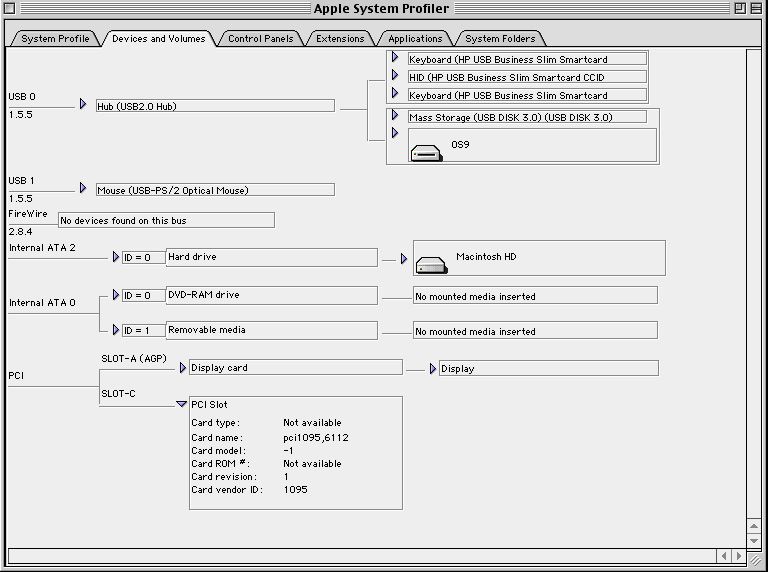Screen dimensions: 768x572
Task: Click the scroll right arrow
Action: pos(739,556)
